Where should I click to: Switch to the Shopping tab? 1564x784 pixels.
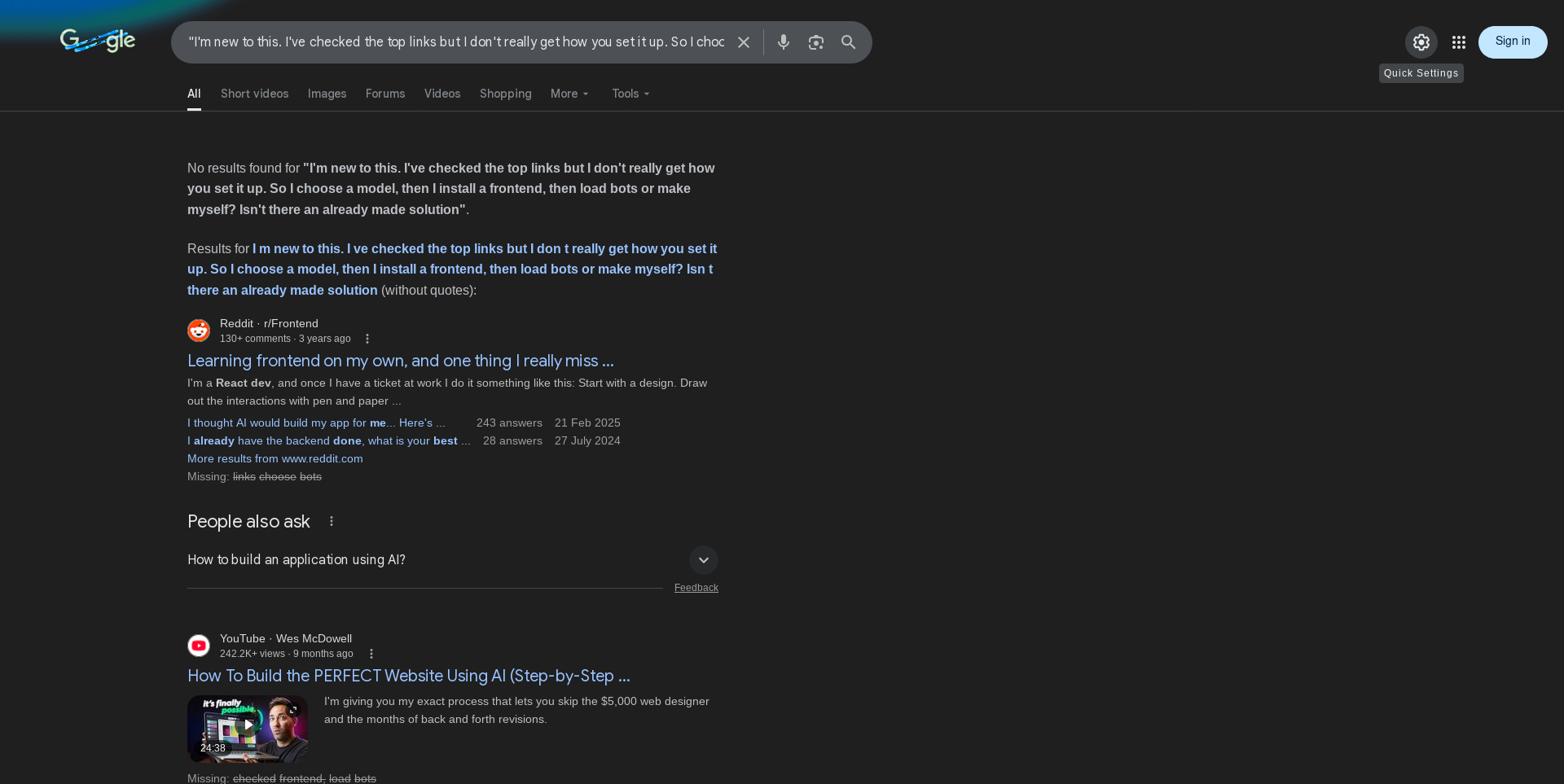point(505,94)
